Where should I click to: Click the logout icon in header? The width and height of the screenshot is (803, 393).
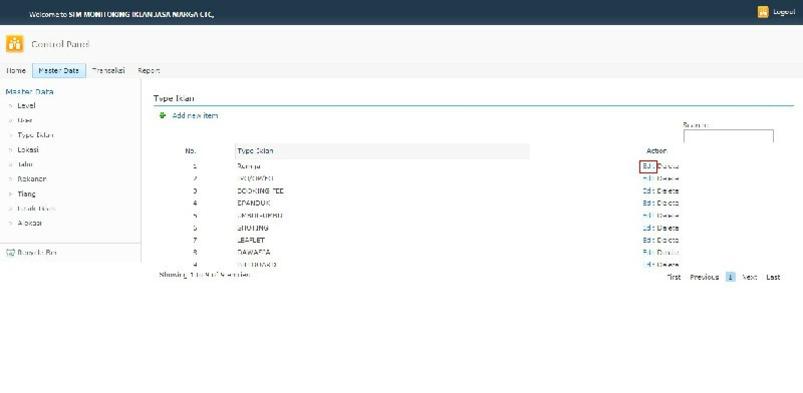(763, 12)
